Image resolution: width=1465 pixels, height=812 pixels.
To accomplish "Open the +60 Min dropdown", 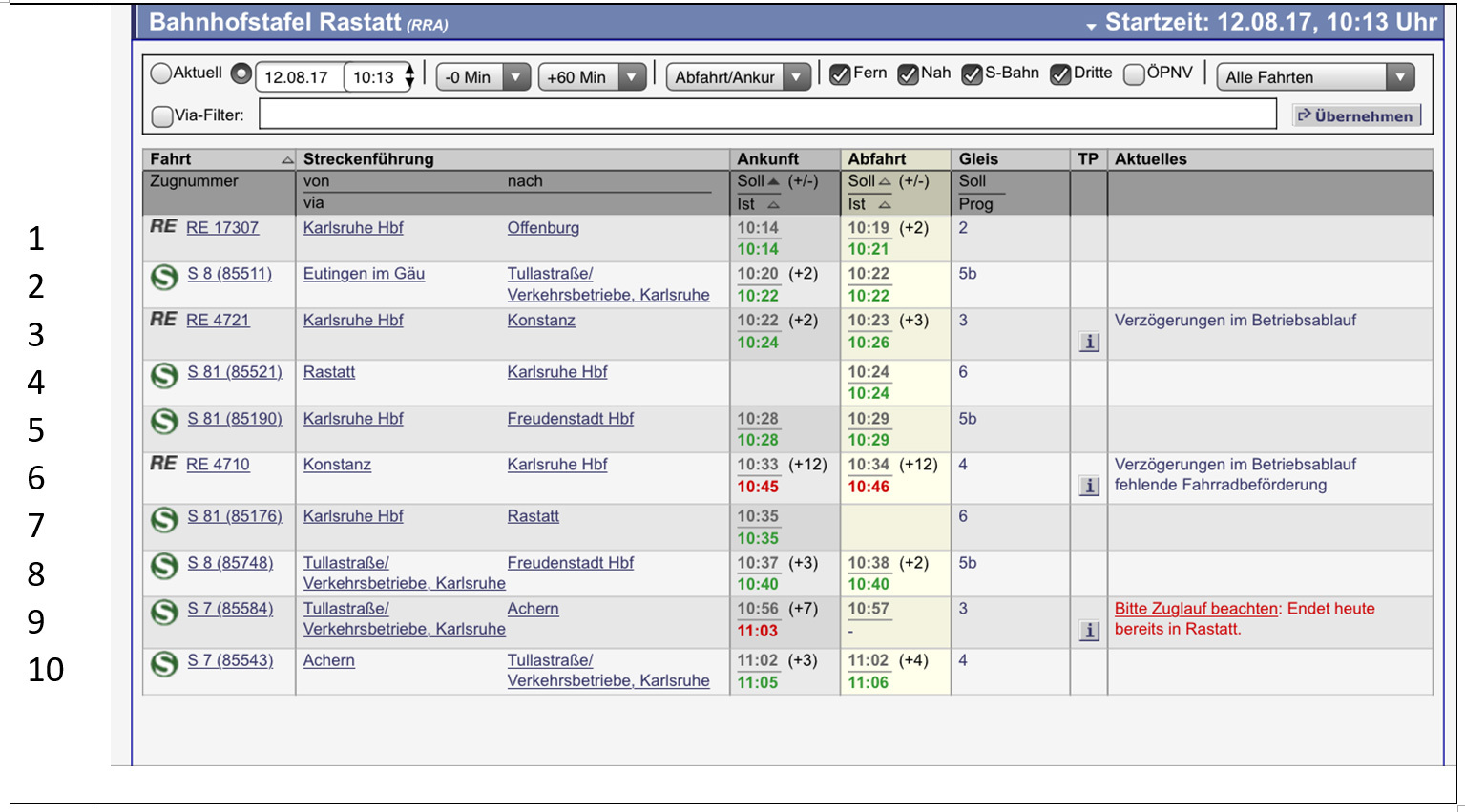I will (592, 77).
